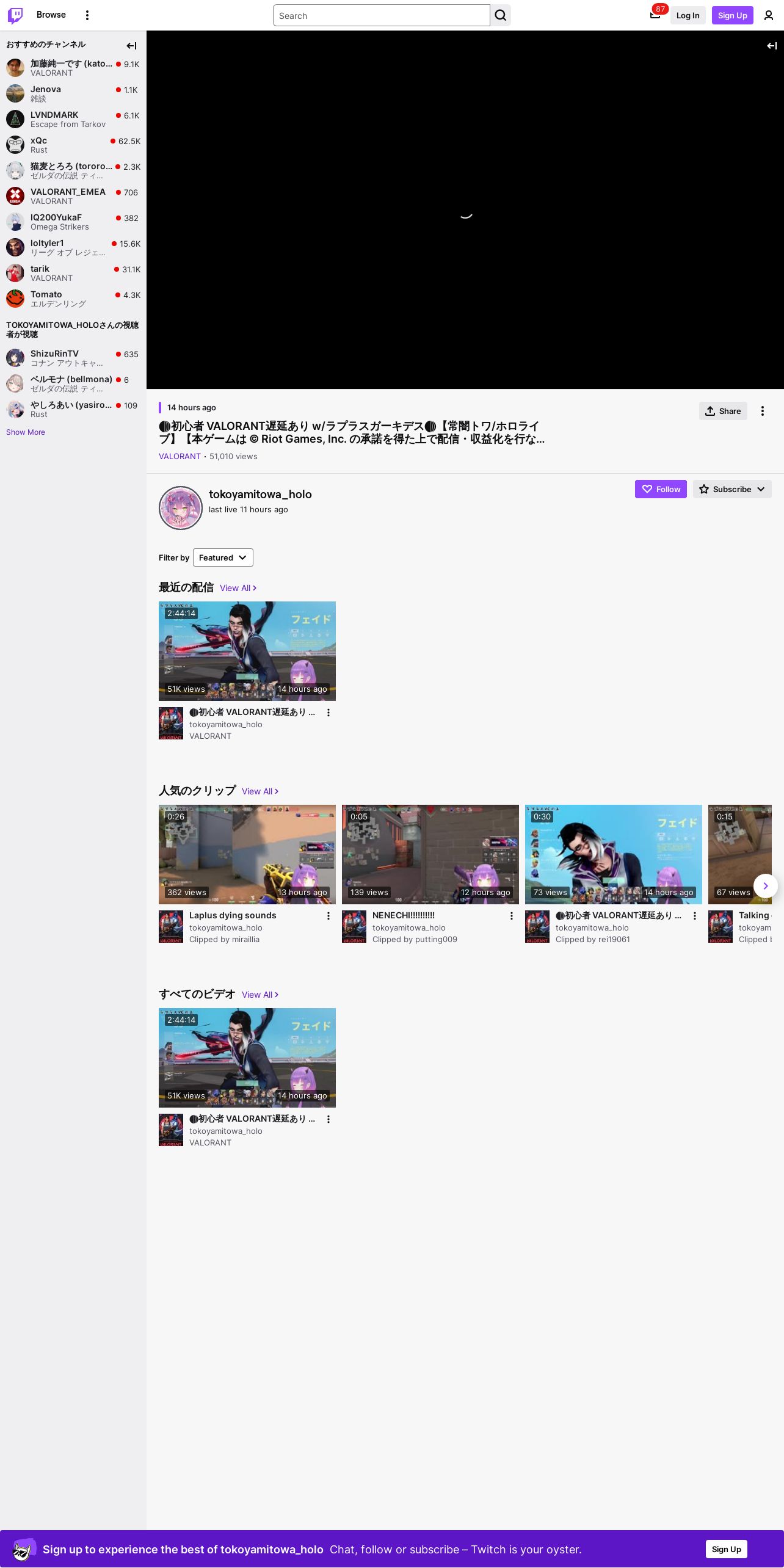Click VALORANT game box art under recent broadcast
Image resolution: width=784 pixels, height=1568 pixels.
171,724
